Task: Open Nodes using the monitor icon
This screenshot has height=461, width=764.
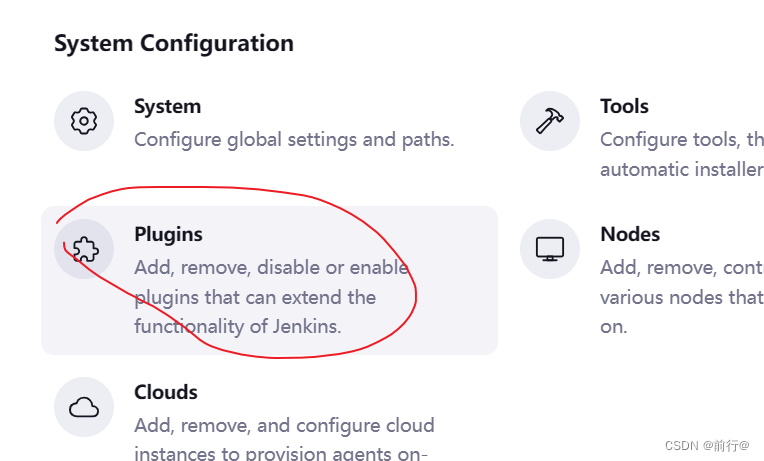Action: 550,249
